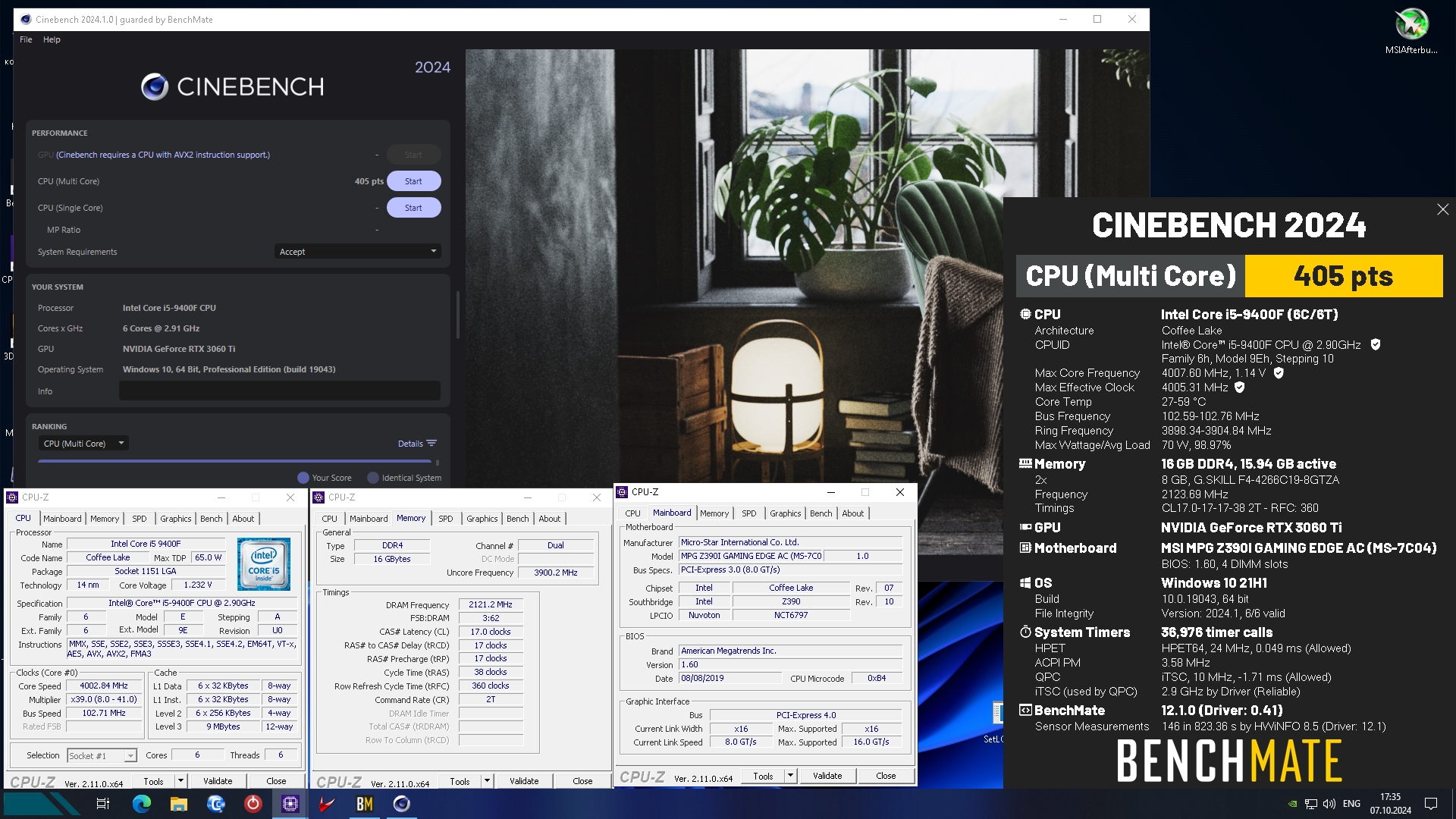Click the NVIDIA tray icon
This screenshot has width=1456, height=819.
1292,804
